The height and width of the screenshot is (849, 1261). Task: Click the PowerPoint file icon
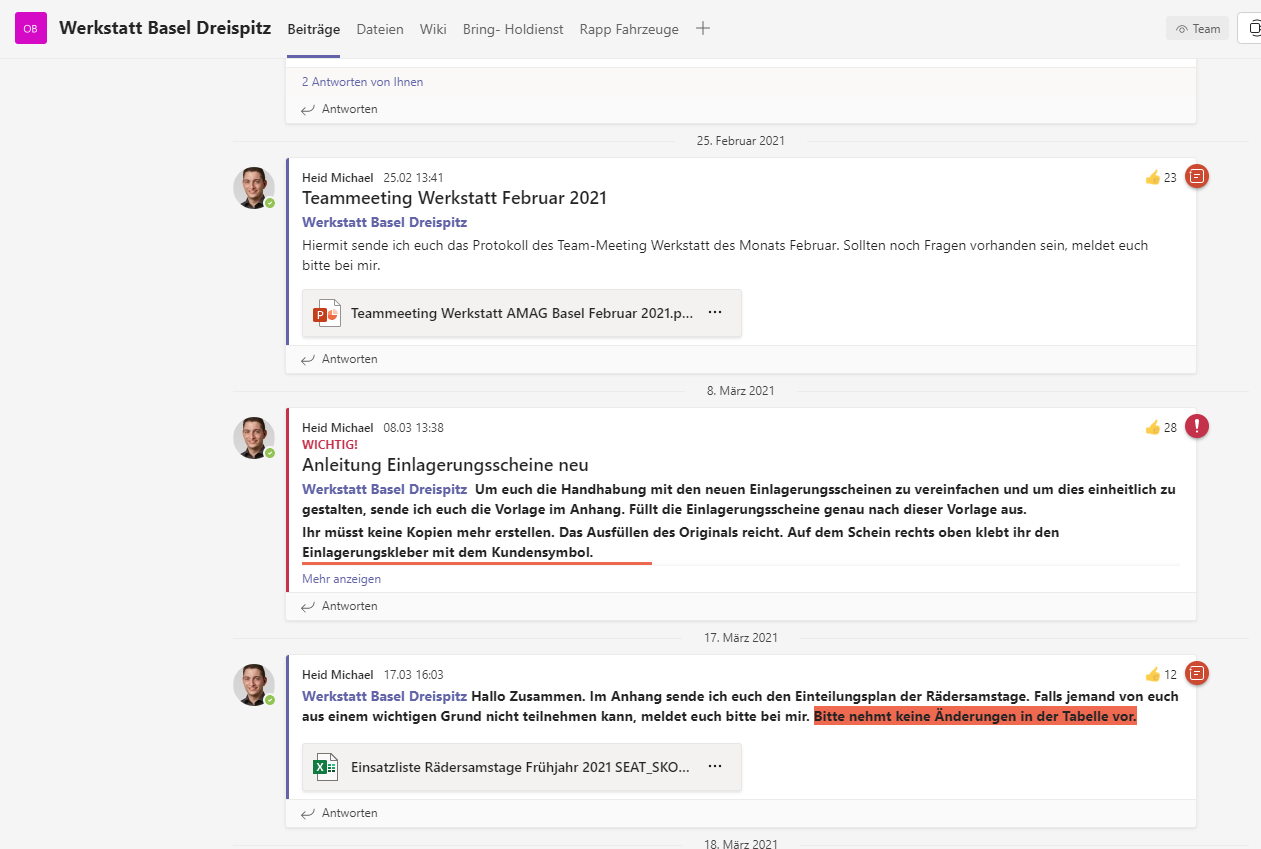tap(327, 313)
